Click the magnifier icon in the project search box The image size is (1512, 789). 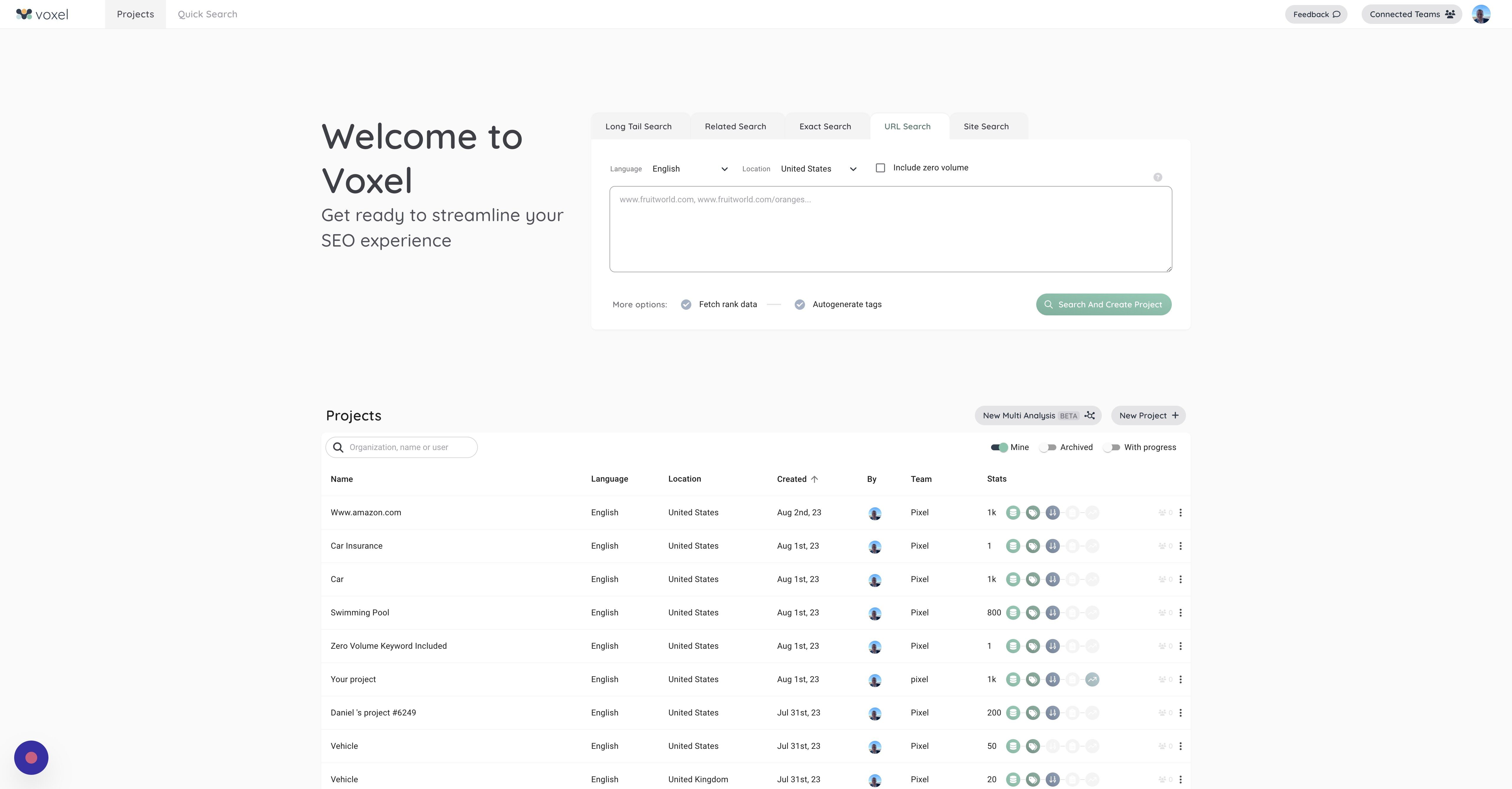pyautogui.click(x=338, y=447)
